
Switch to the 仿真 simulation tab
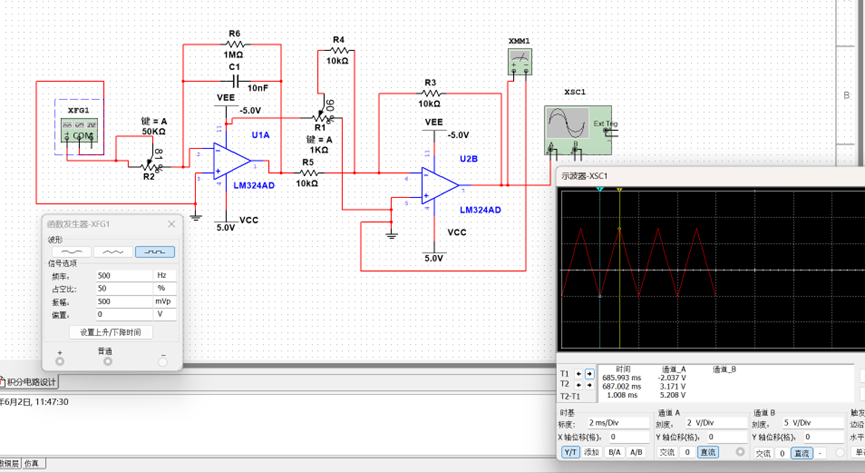pos(31,464)
